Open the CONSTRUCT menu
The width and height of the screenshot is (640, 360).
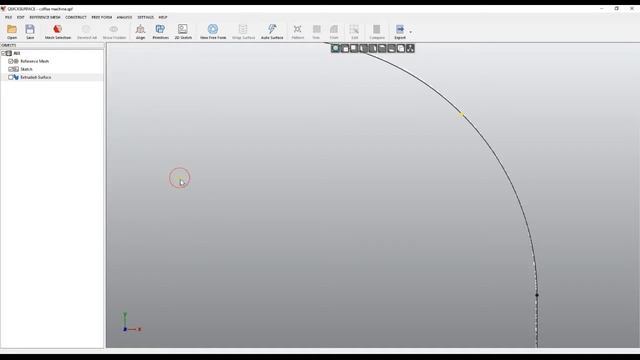click(x=76, y=17)
